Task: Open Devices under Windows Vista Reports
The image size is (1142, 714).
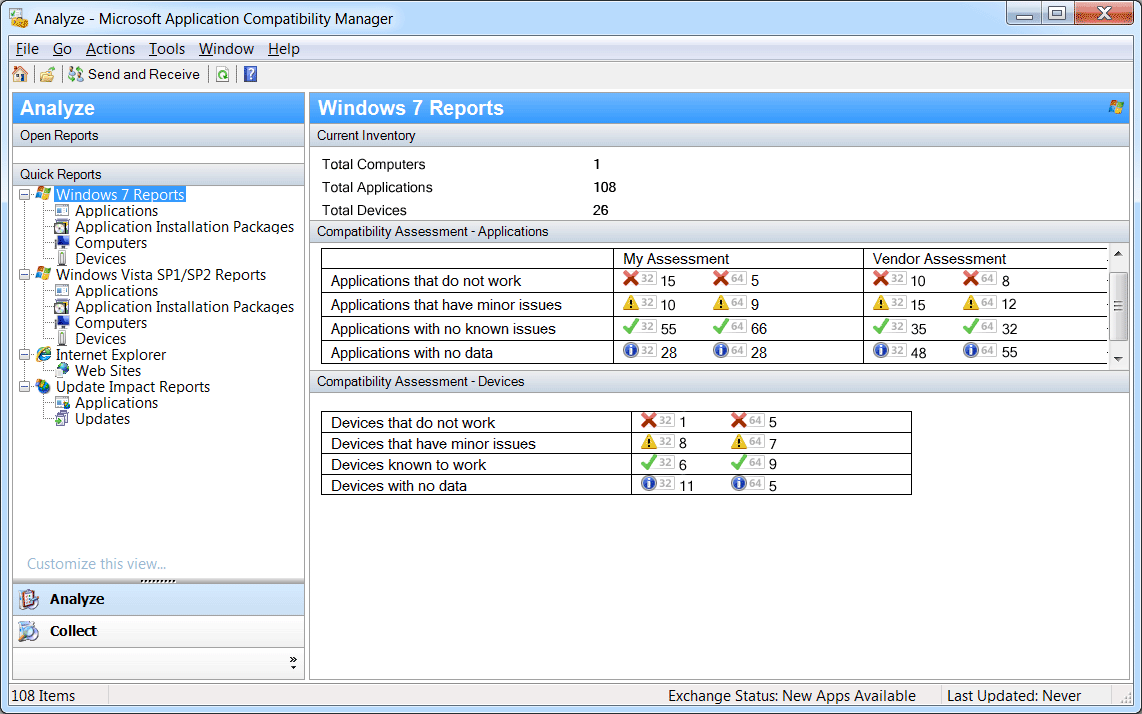Action: (101, 339)
